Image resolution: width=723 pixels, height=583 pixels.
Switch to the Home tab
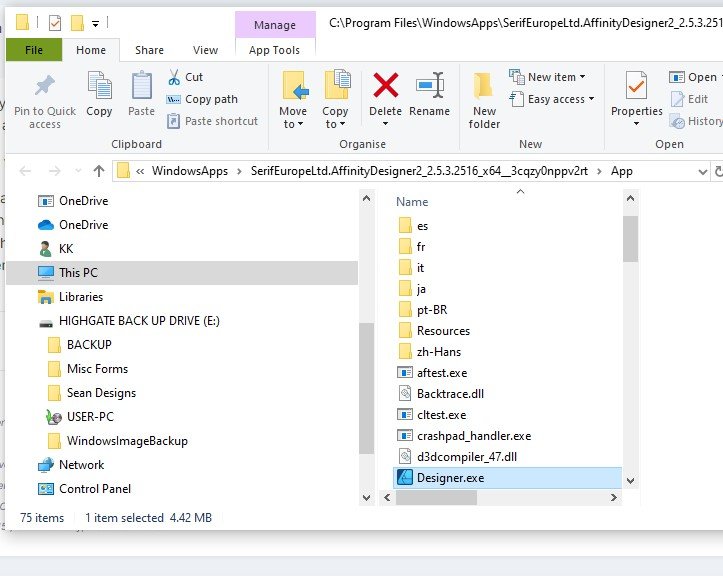coord(91,50)
